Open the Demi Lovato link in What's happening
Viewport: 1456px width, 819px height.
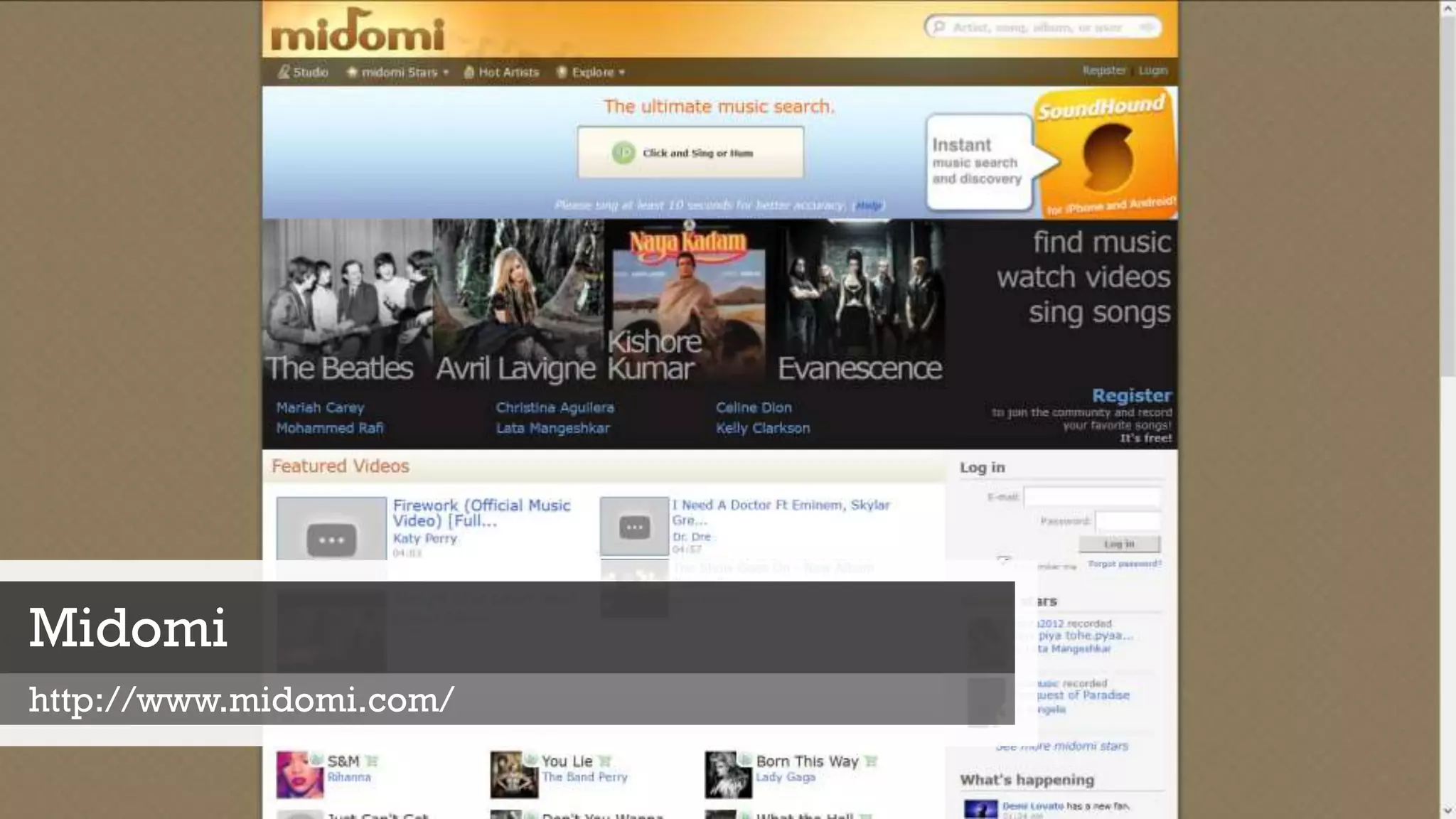click(1033, 806)
